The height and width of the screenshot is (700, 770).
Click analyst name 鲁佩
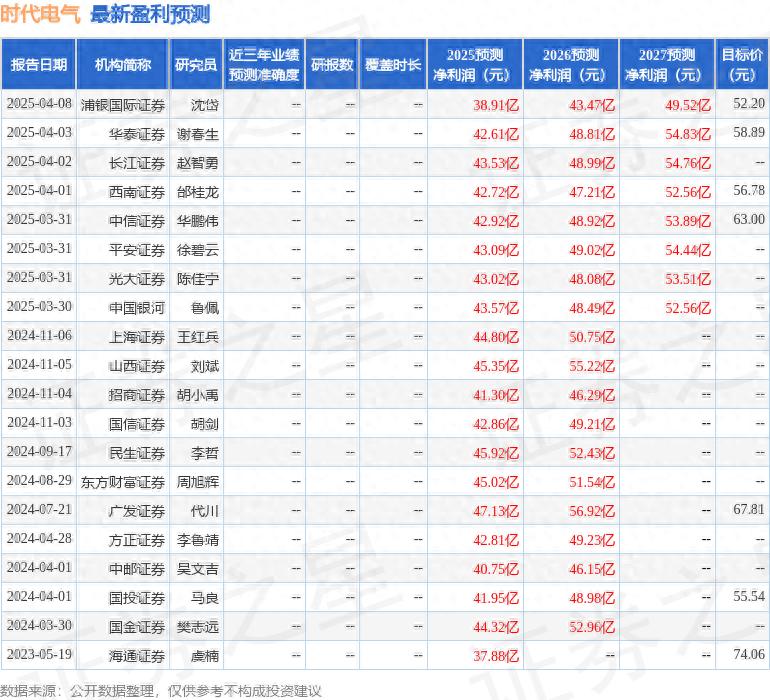point(205,308)
